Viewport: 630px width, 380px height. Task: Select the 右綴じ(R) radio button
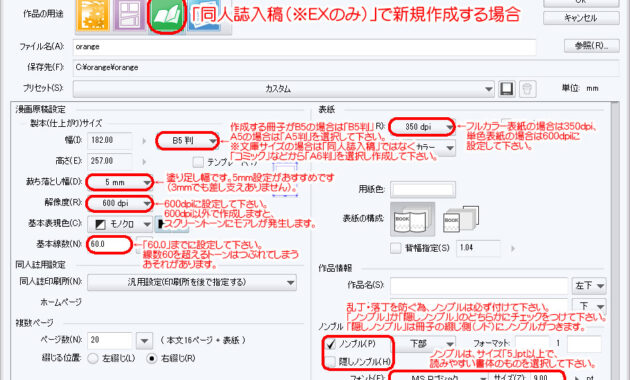(x=151, y=358)
